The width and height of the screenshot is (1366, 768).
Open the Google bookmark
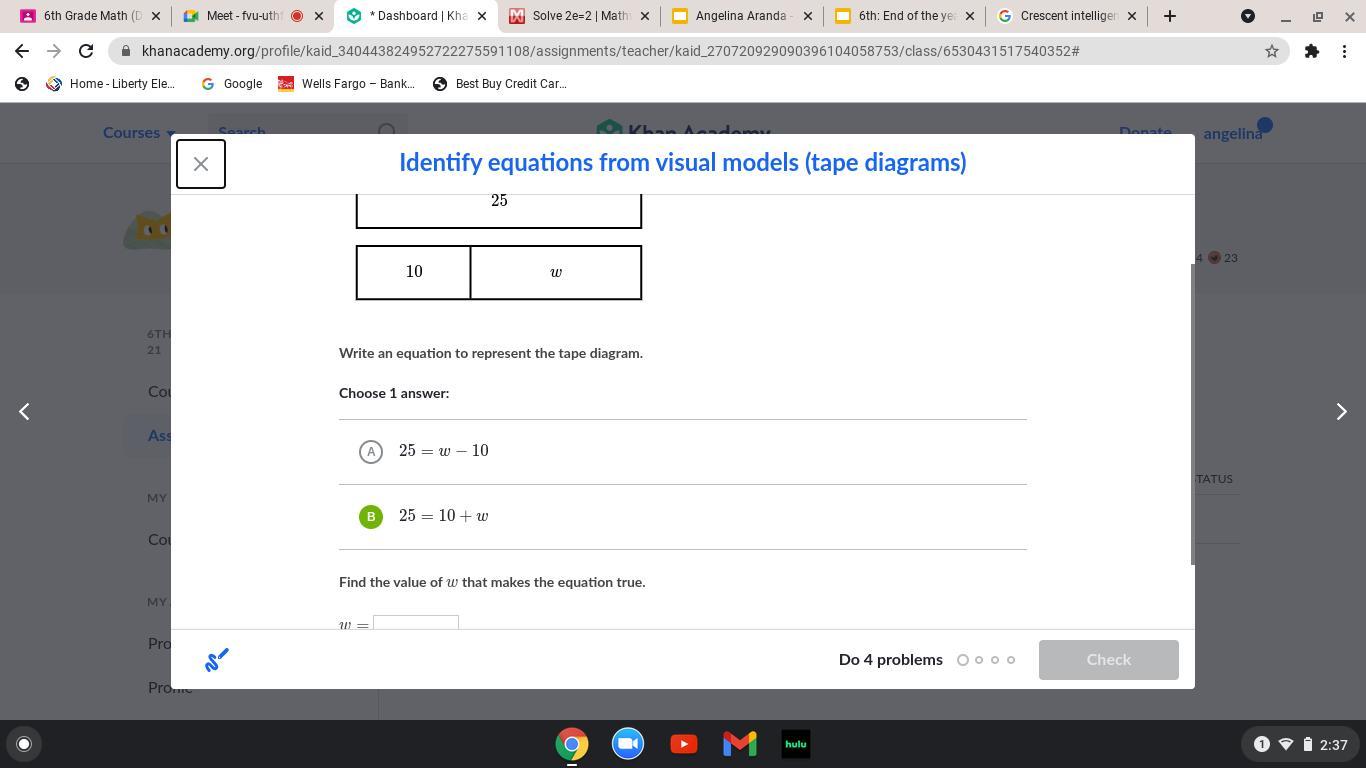pos(232,84)
